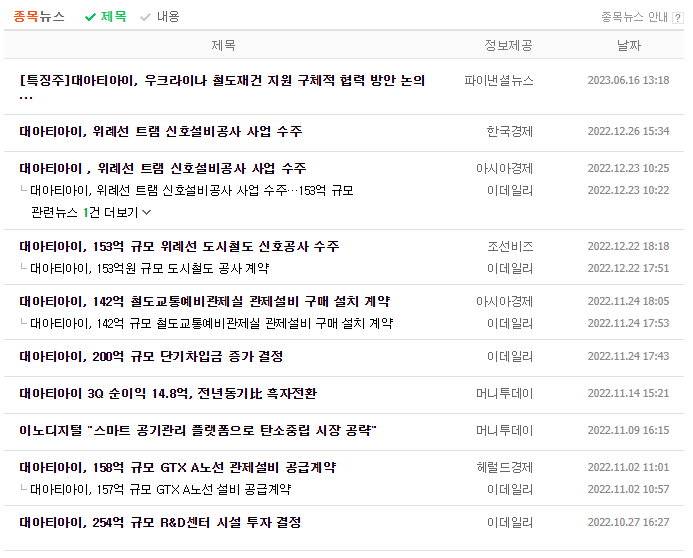Open article 3Q 순이익 14.8억 흑자전환
Screen dimensions: 693x558
[x=168, y=393]
